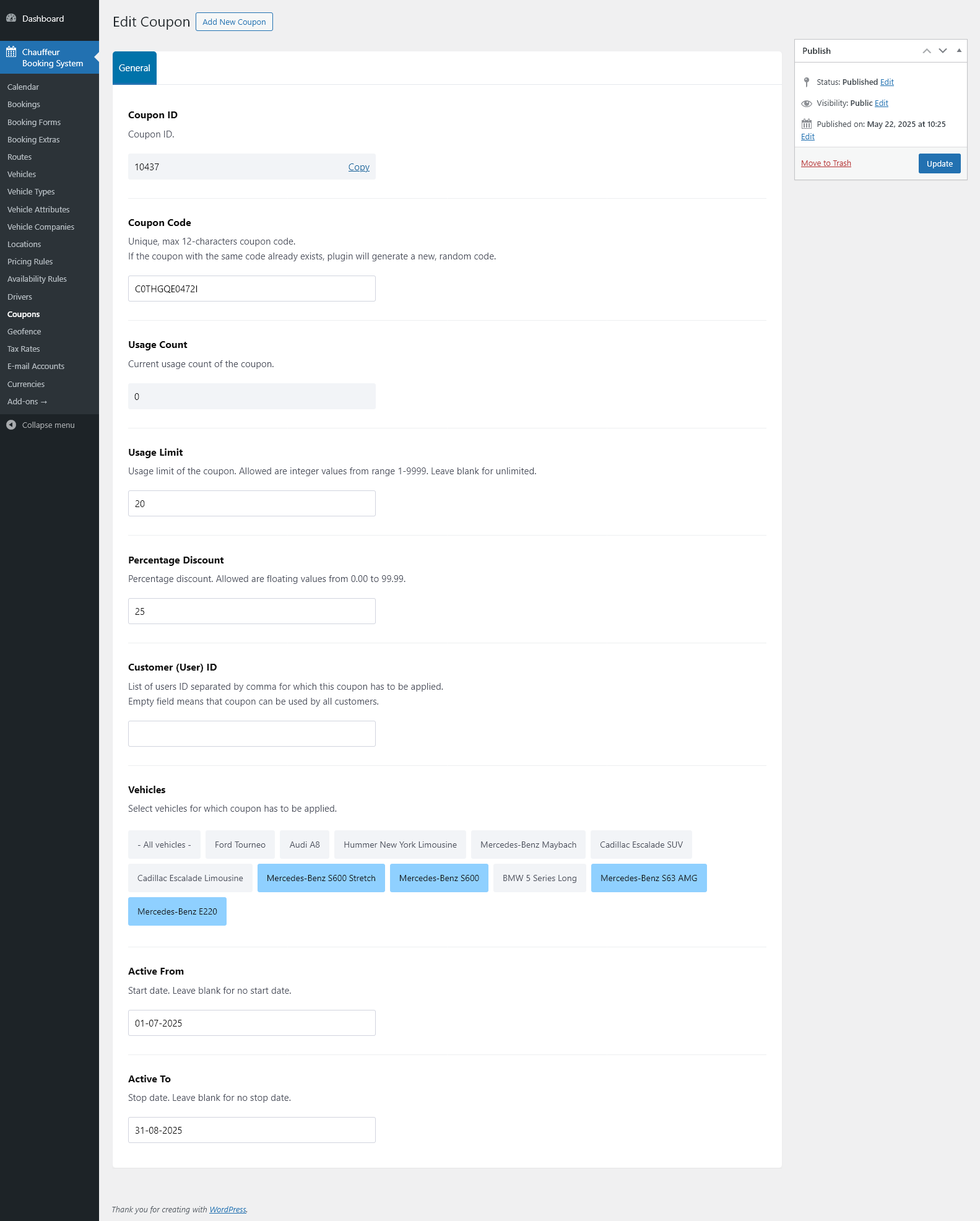This screenshot has width=980, height=1221.
Task: Open the Dashboard icon in sidebar
Action: (x=11, y=19)
